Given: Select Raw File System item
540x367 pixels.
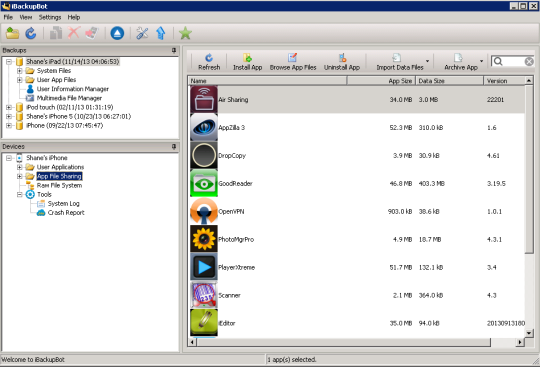Looking at the screenshot, I should click(59, 185).
